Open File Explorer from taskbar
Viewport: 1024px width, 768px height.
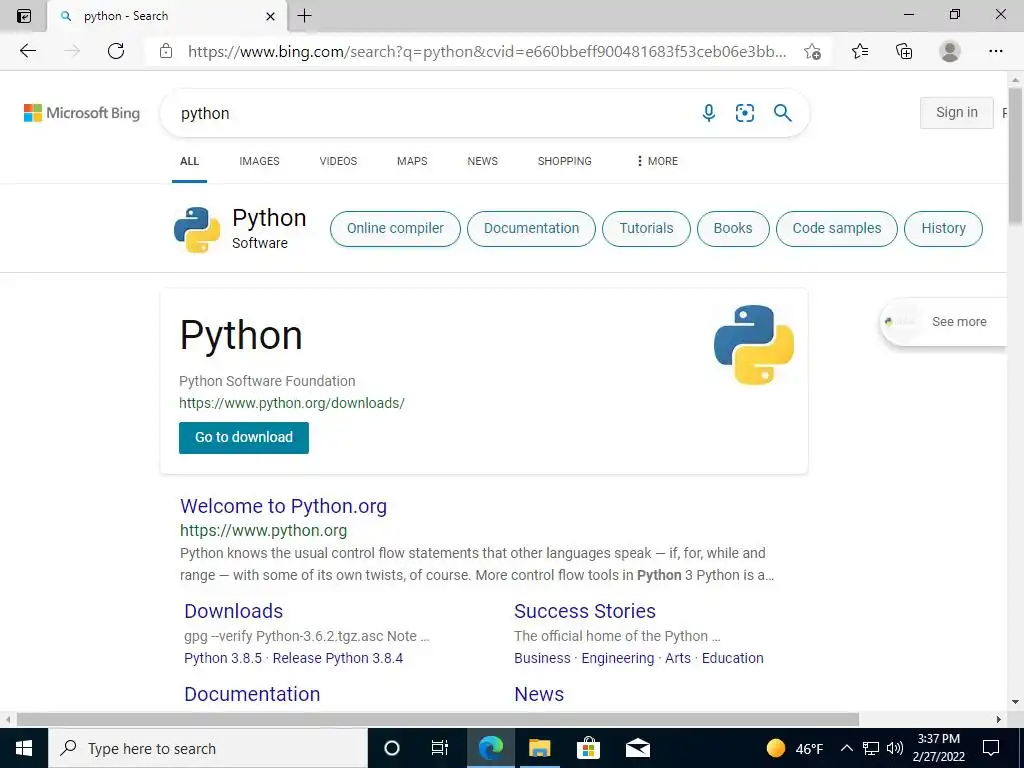click(x=539, y=748)
